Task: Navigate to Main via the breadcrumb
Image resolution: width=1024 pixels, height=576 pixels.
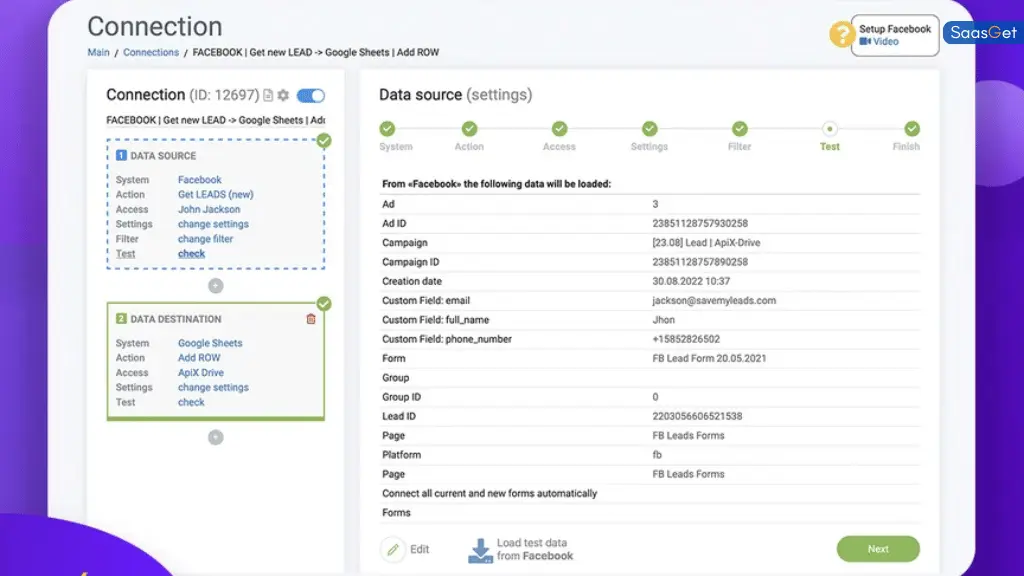Action: point(98,52)
